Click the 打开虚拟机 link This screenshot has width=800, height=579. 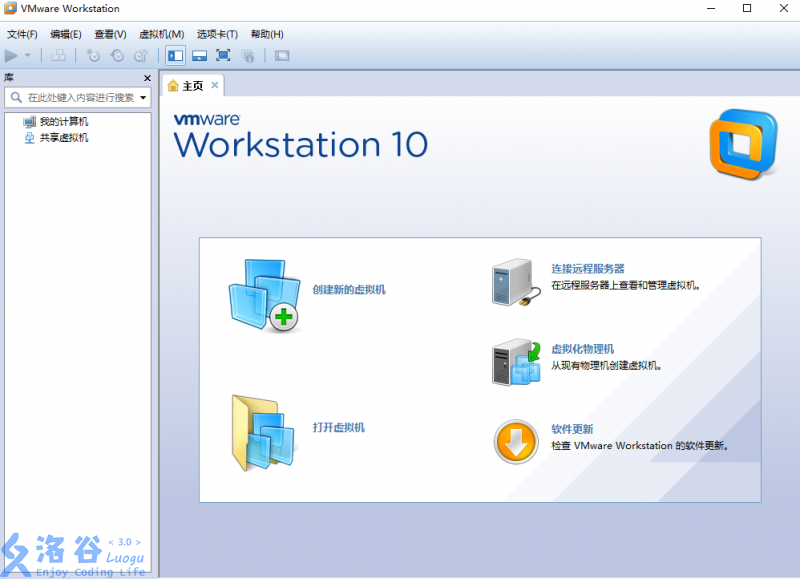[339, 427]
